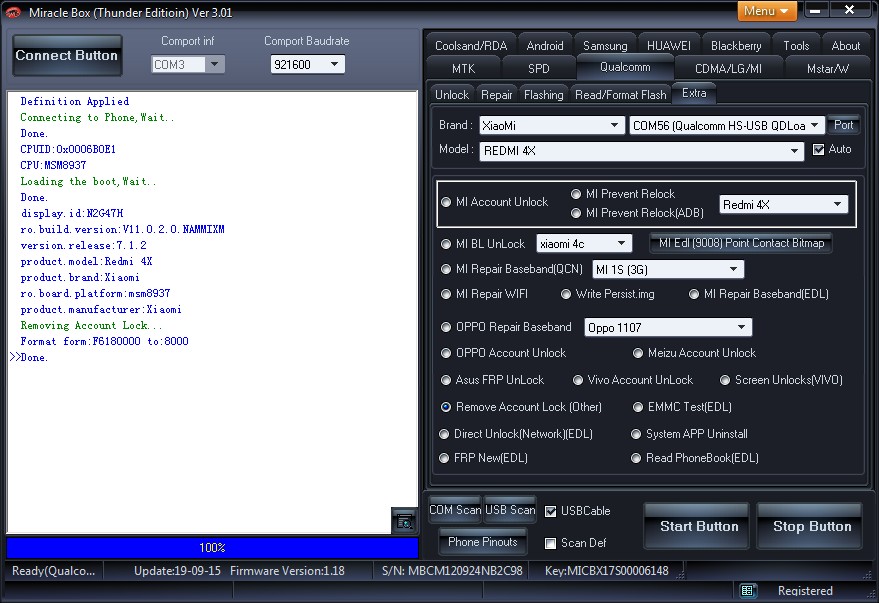879x603 pixels.
Task: Click the status bar icon beside Registered
Action: (747, 591)
